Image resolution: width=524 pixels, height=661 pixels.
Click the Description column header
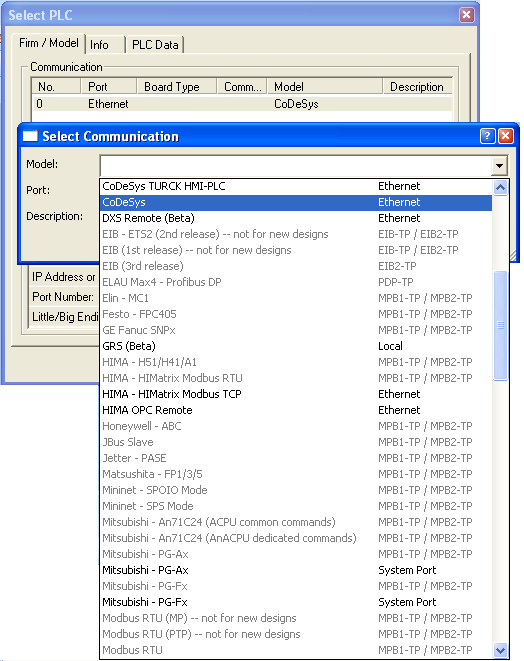pyautogui.click(x=417, y=86)
